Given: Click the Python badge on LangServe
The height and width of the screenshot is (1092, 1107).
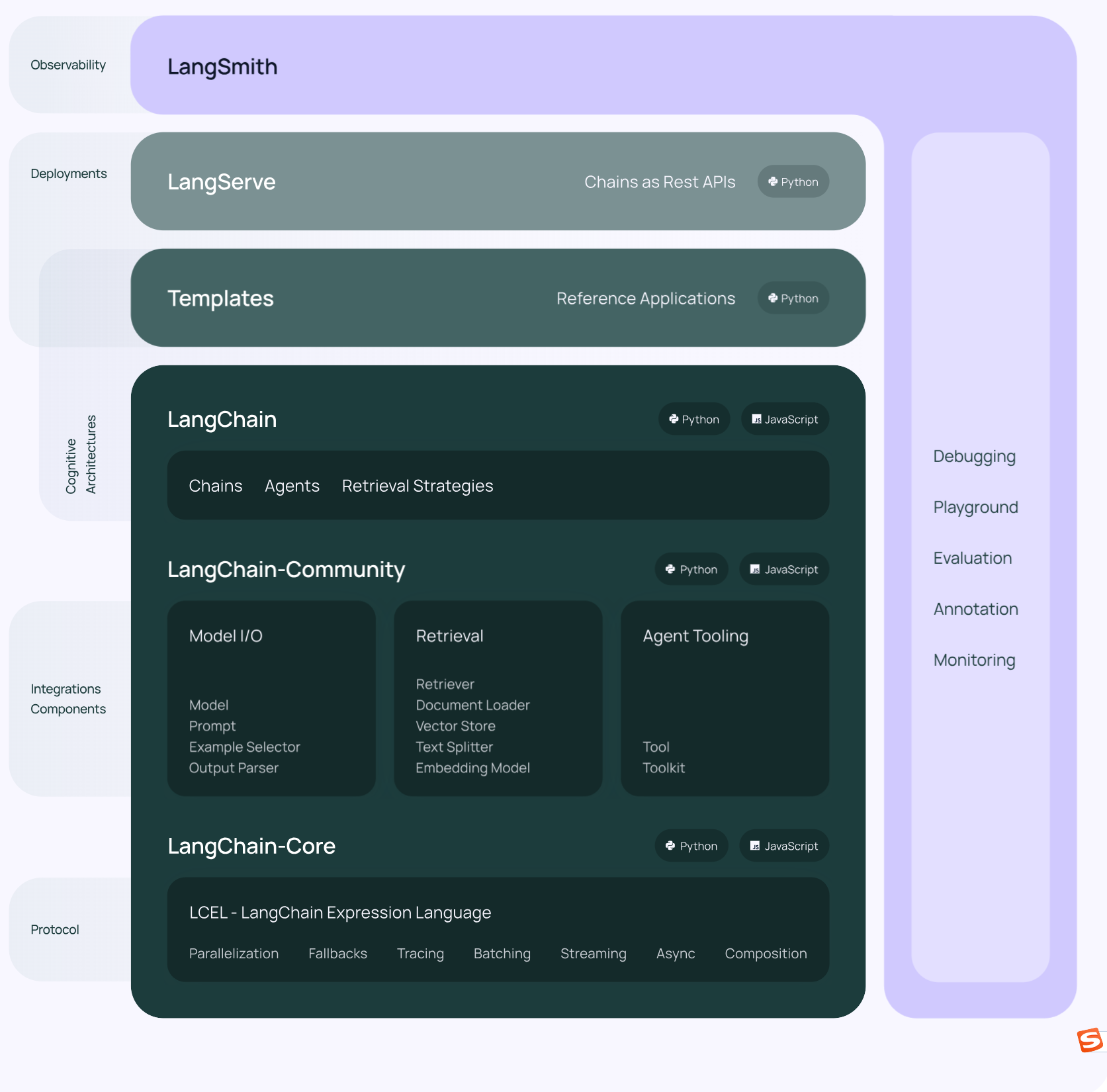Looking at the screenshot, I should pos(793,181).
